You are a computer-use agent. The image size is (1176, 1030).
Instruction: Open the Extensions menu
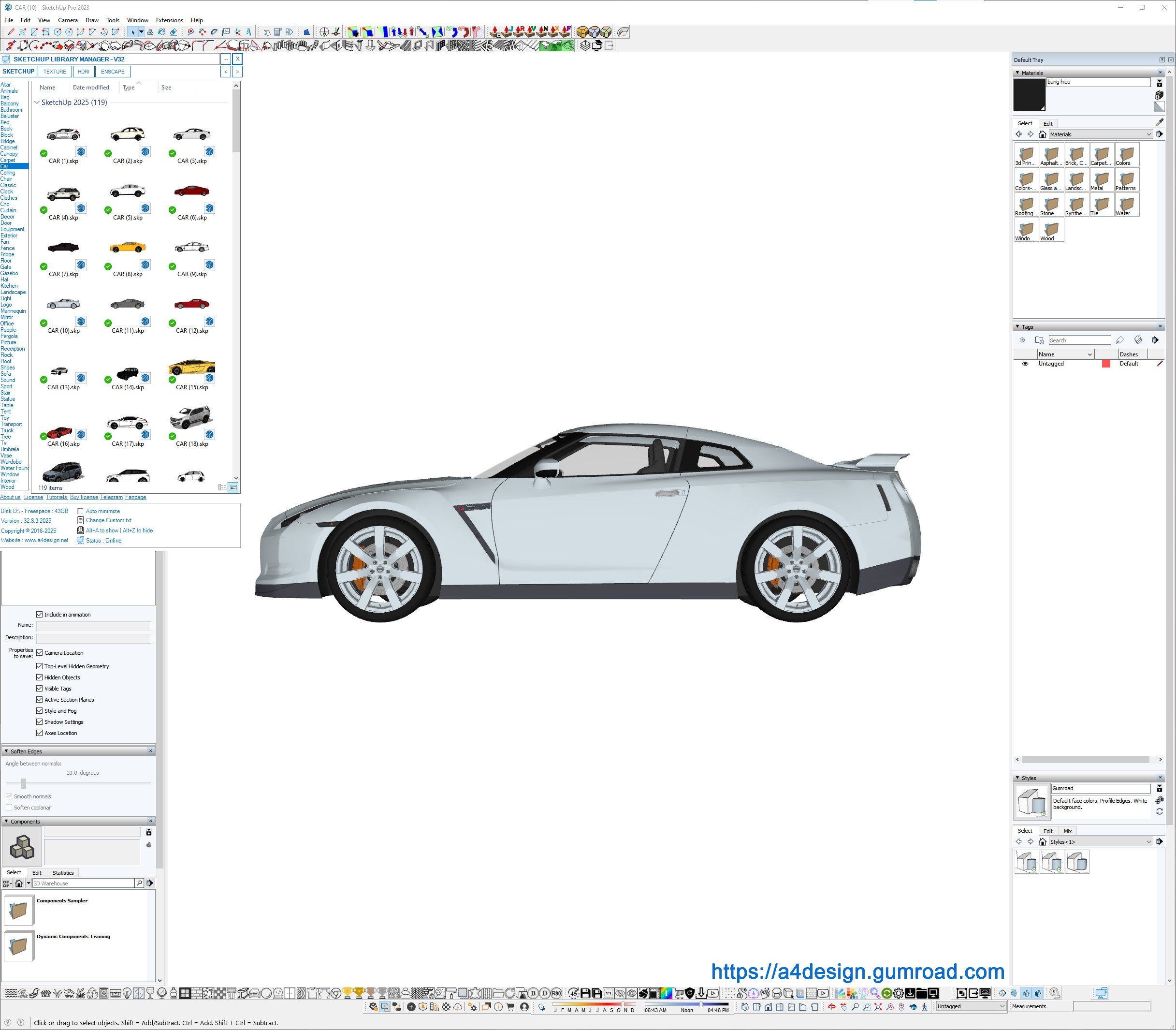click(169, 20)
